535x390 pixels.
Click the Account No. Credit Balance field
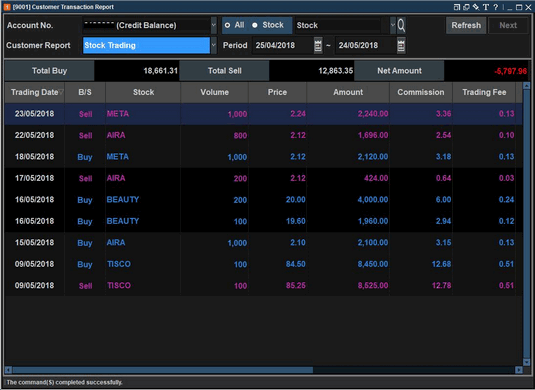click(x=146, y=25)
